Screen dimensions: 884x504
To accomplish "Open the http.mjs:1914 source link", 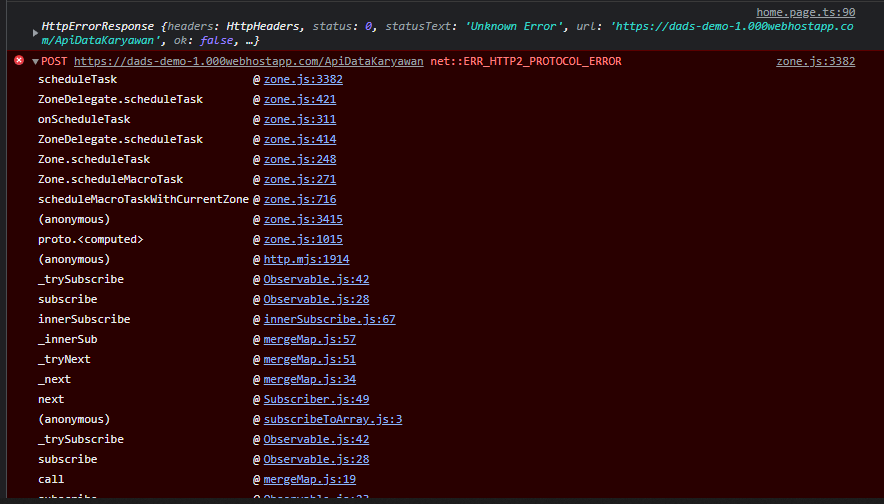I will [x=306, y=259].
